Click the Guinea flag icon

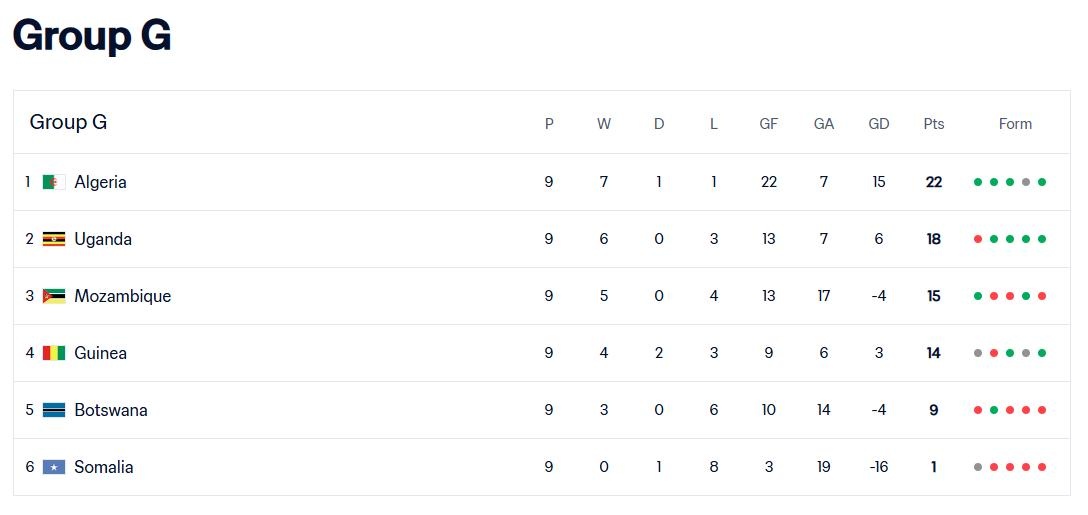pos(54,353)
